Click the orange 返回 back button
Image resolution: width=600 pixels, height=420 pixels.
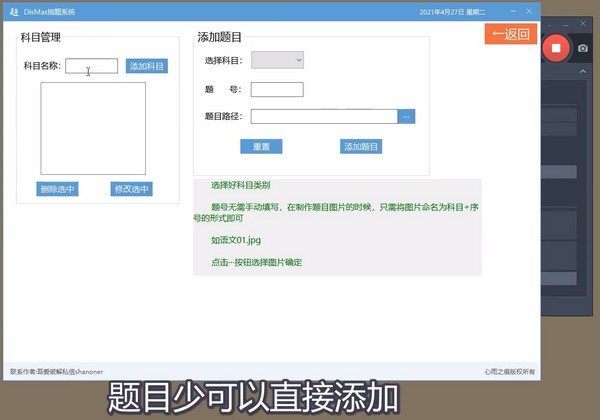[510, 34]
